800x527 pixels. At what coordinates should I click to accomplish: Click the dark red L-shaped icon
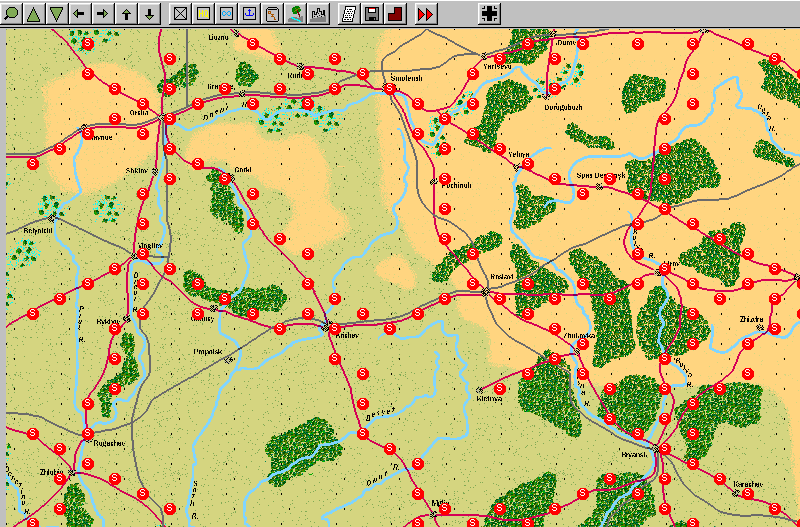point(394,14)
